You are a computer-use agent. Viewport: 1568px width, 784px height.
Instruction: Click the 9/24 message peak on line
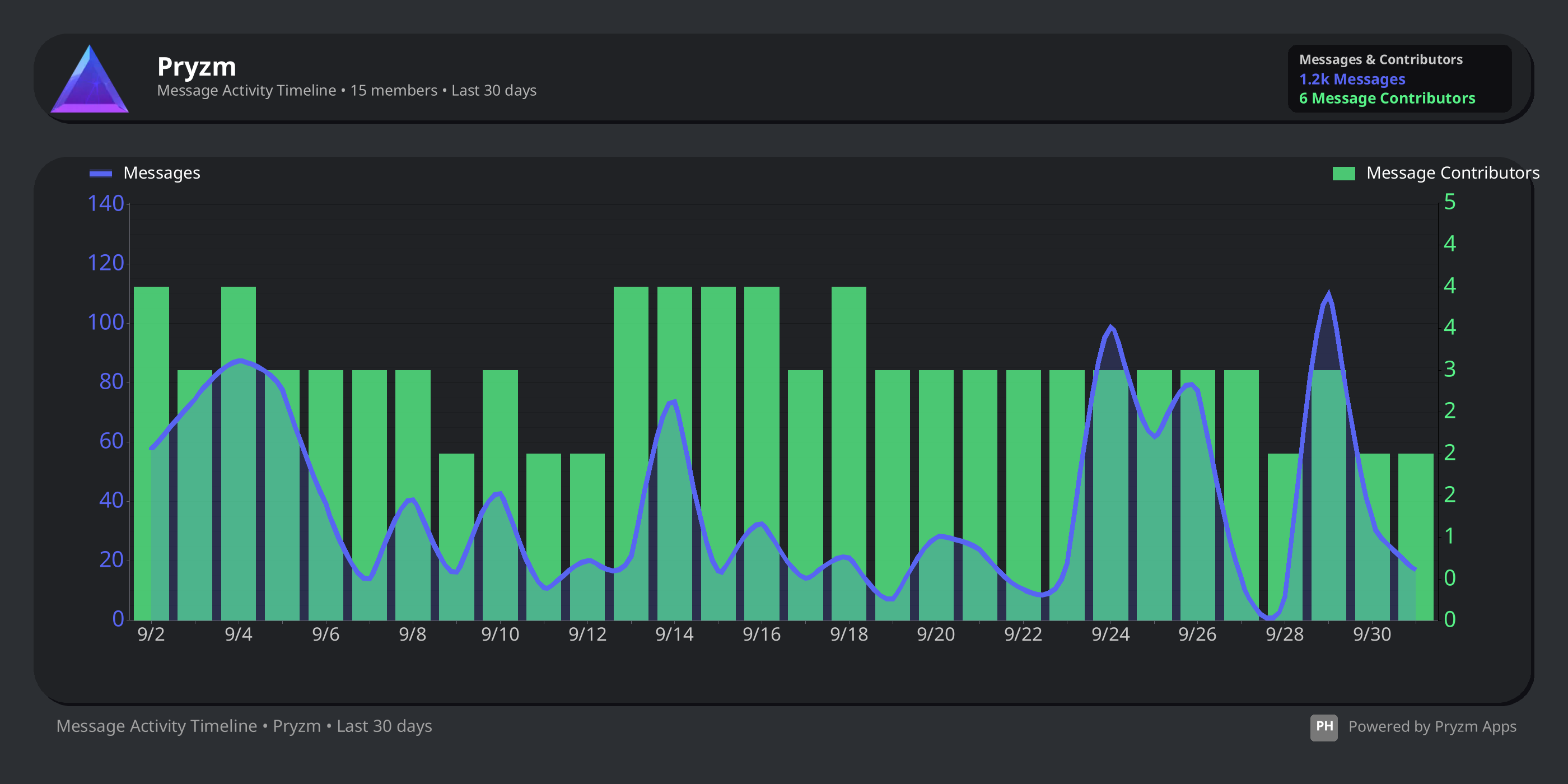coord(1111,328)
